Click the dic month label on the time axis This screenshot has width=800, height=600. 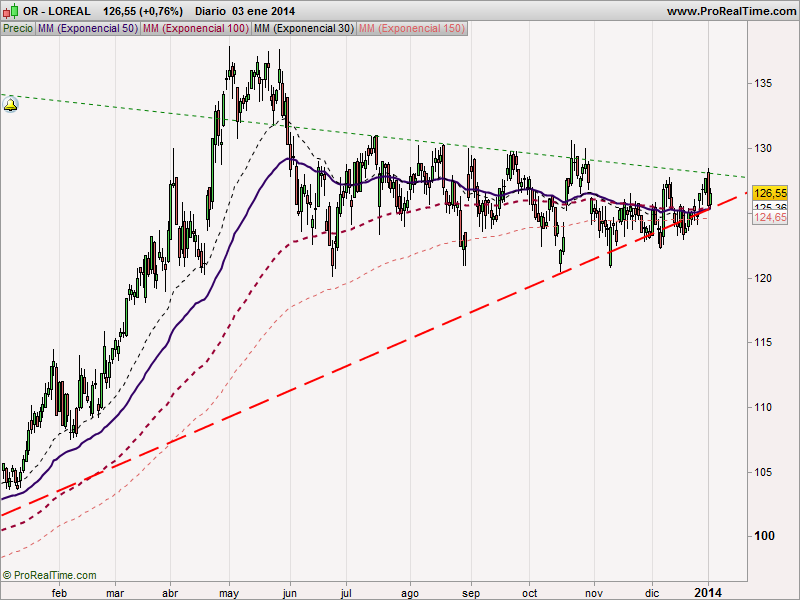[x=652, y=593]
